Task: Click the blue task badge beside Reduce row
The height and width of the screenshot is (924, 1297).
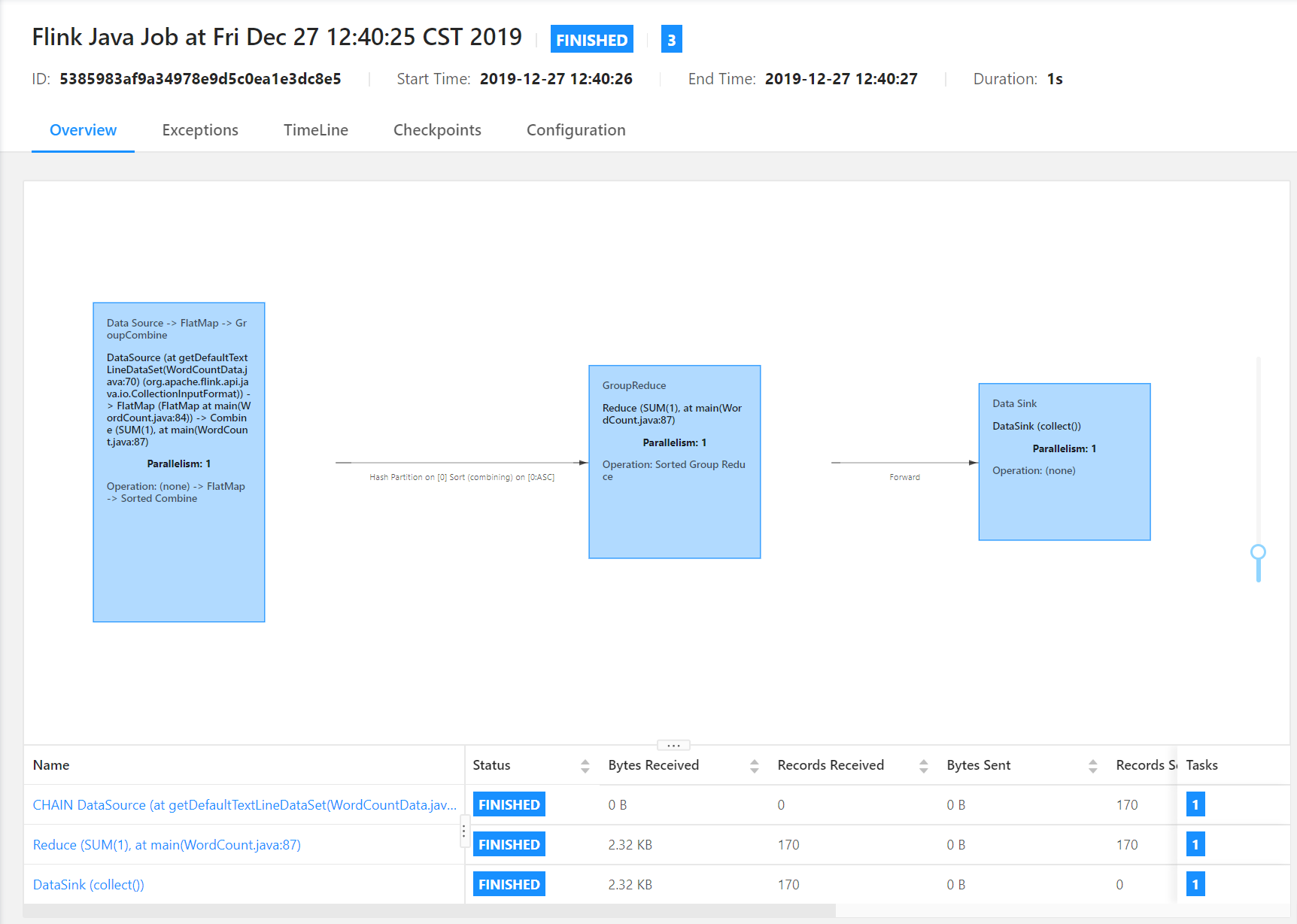Action: [1195, 843]
